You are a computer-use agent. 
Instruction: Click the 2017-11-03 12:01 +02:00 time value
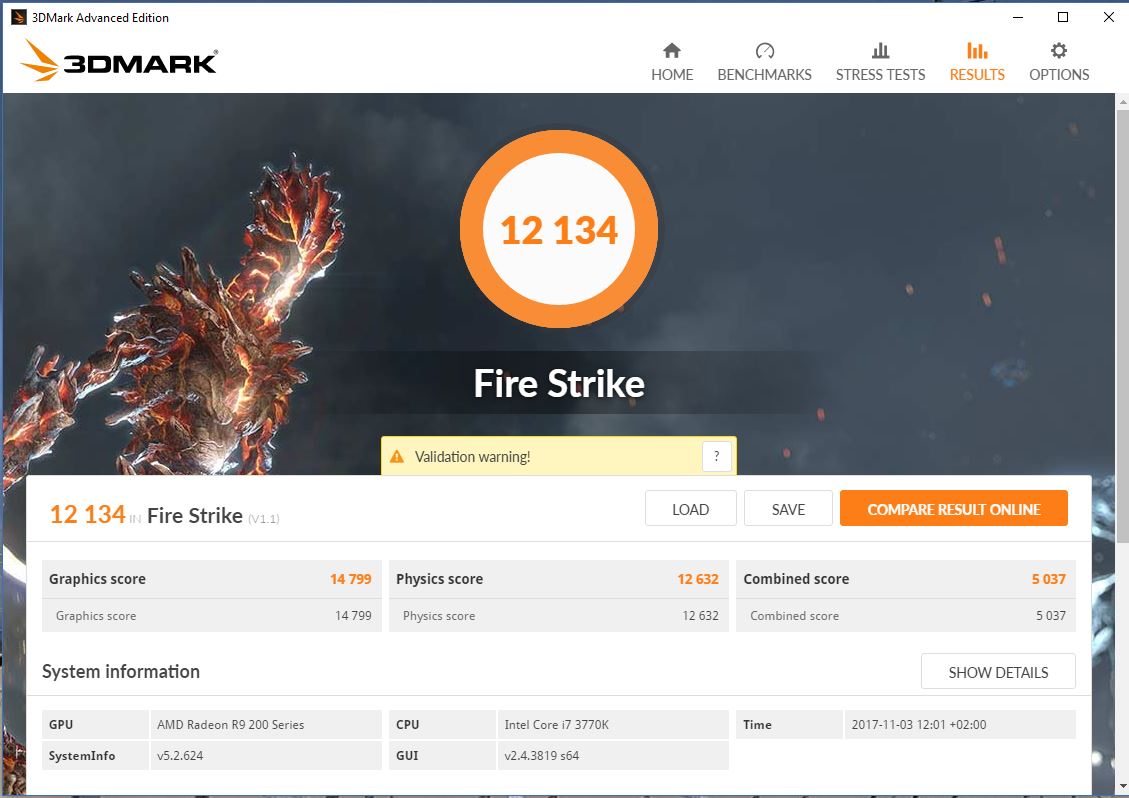919,725
